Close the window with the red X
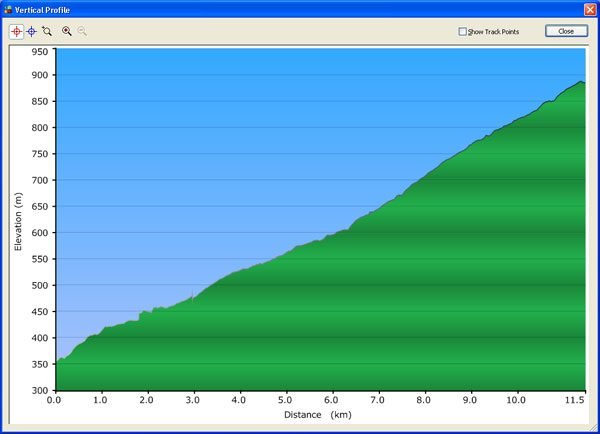600x434 pixels. tap(589, 8)
